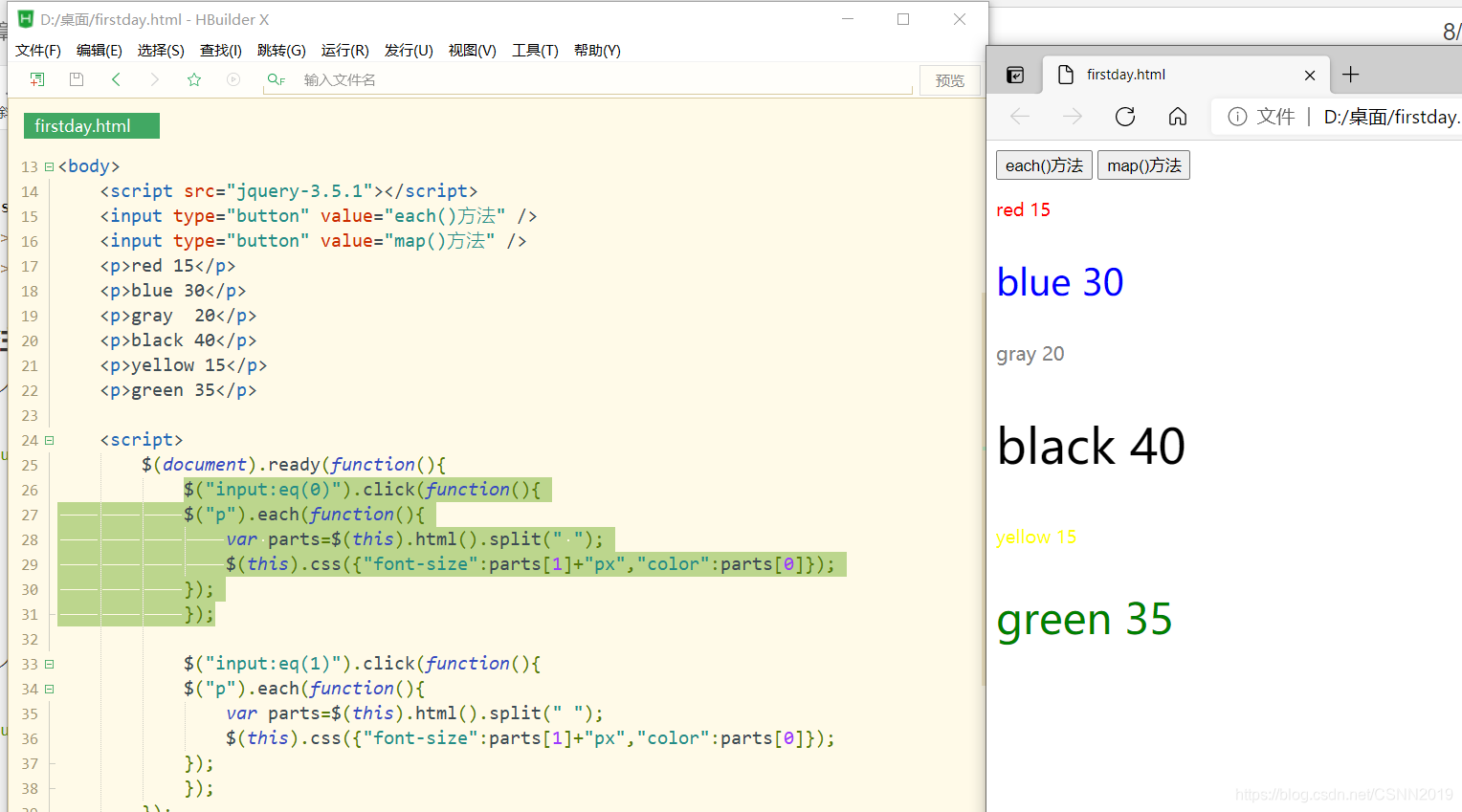The image size is (1462, 812).
Task: Click the $(document).ready code line
Action: [294, 465]
